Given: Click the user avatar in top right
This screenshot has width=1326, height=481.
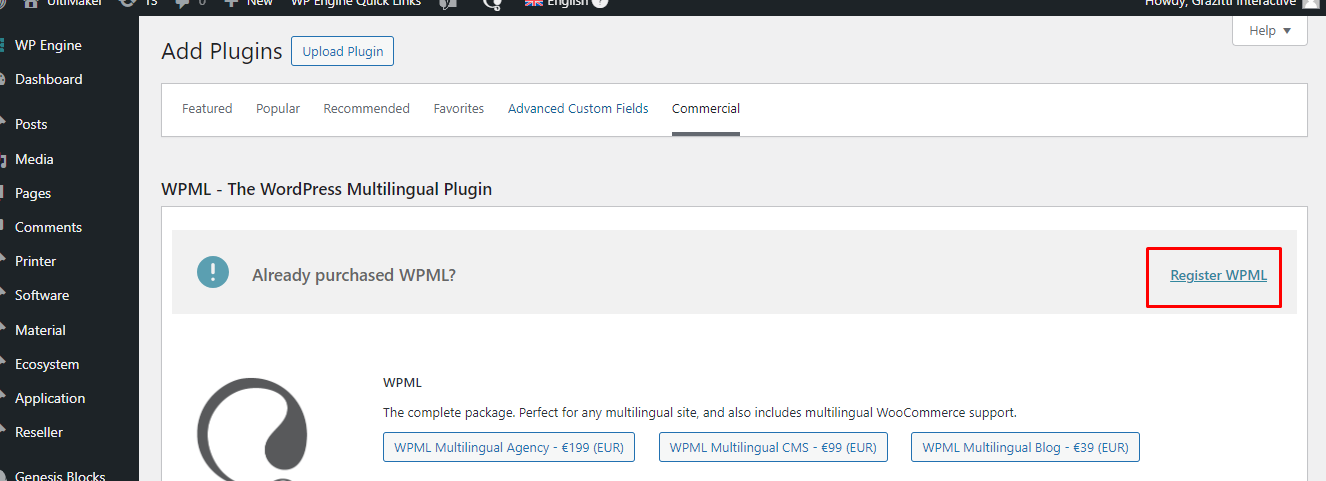Looking at the screenshot, I should point(1311,3).
